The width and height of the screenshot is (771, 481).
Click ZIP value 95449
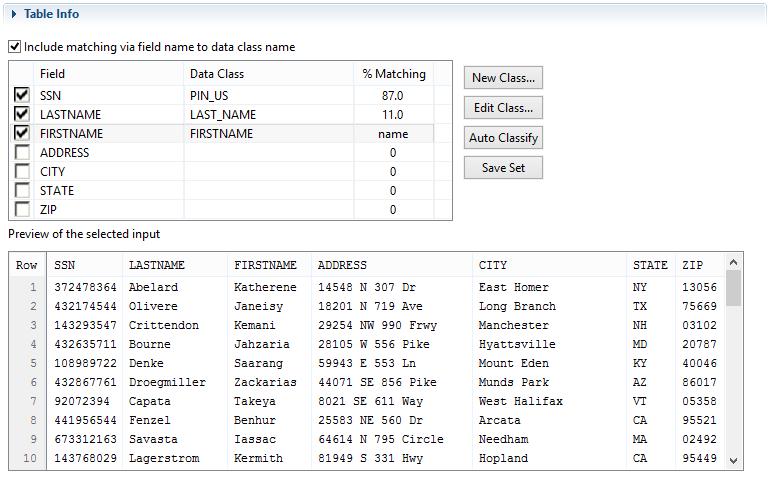pos(699,458)
